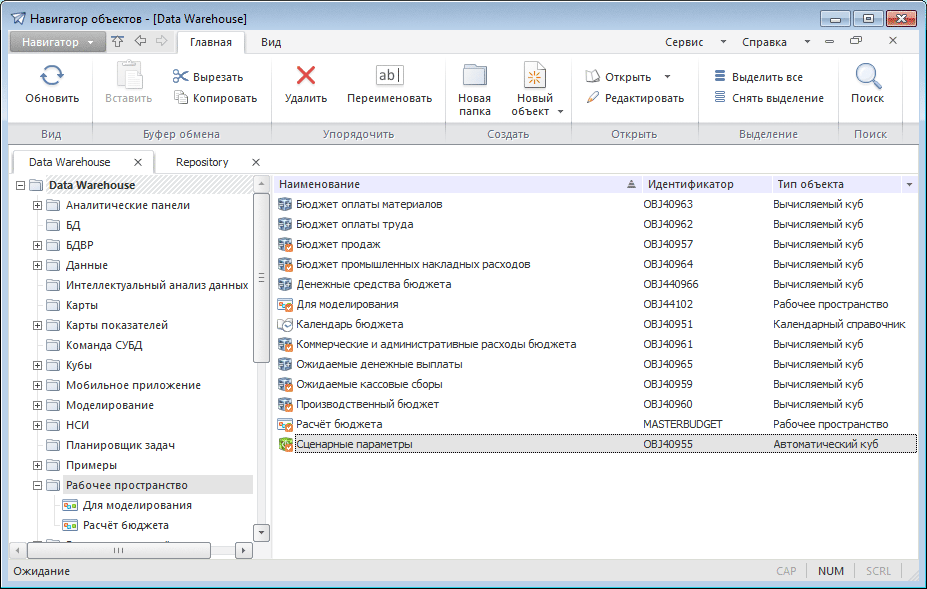Click cube icon of Бюджет продаж
The image size is (927, 589).
[285, 244]
